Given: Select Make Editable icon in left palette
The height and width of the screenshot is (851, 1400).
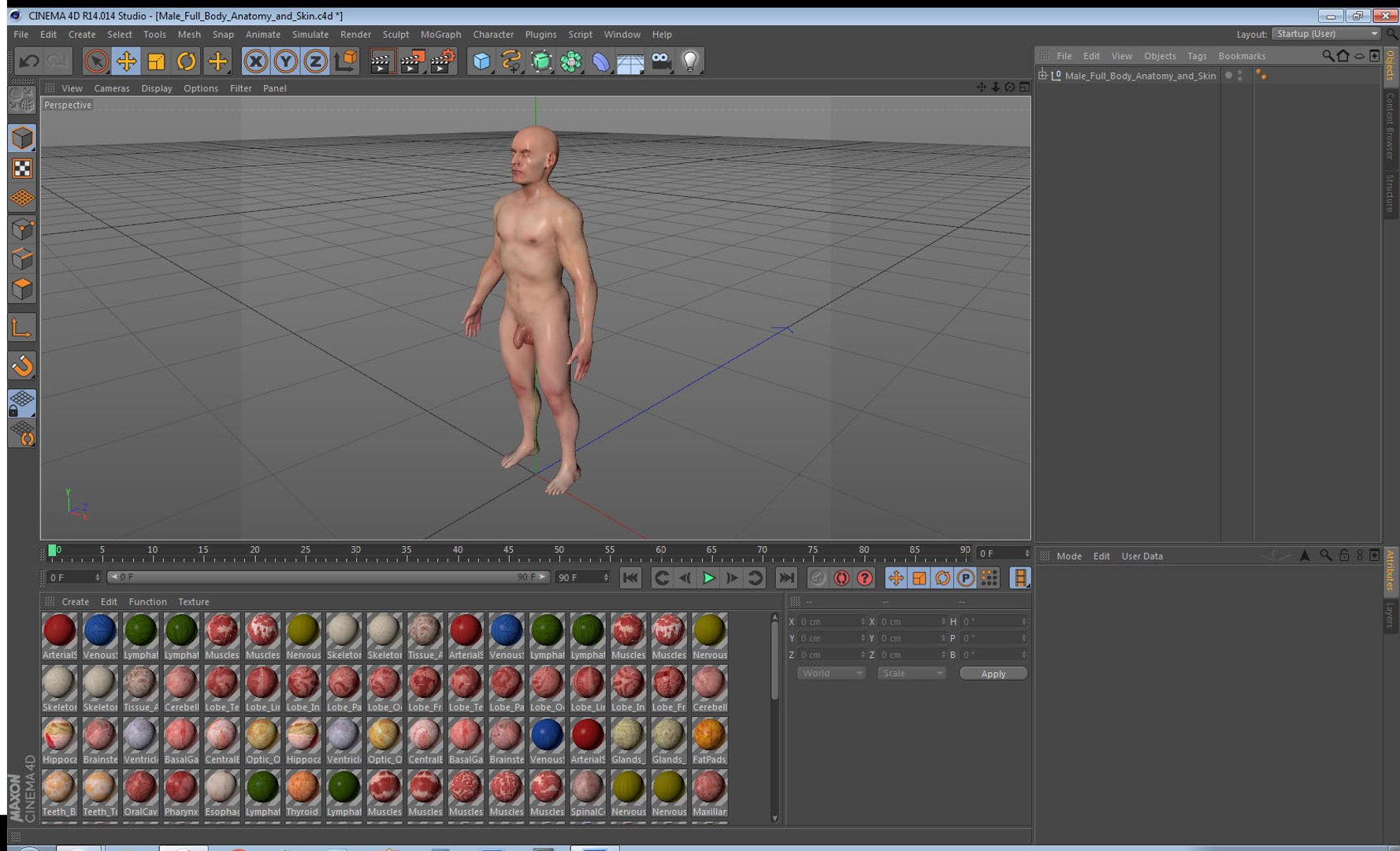Looking at the screenshot, I should pyautogui.click(x=22, y=99).
